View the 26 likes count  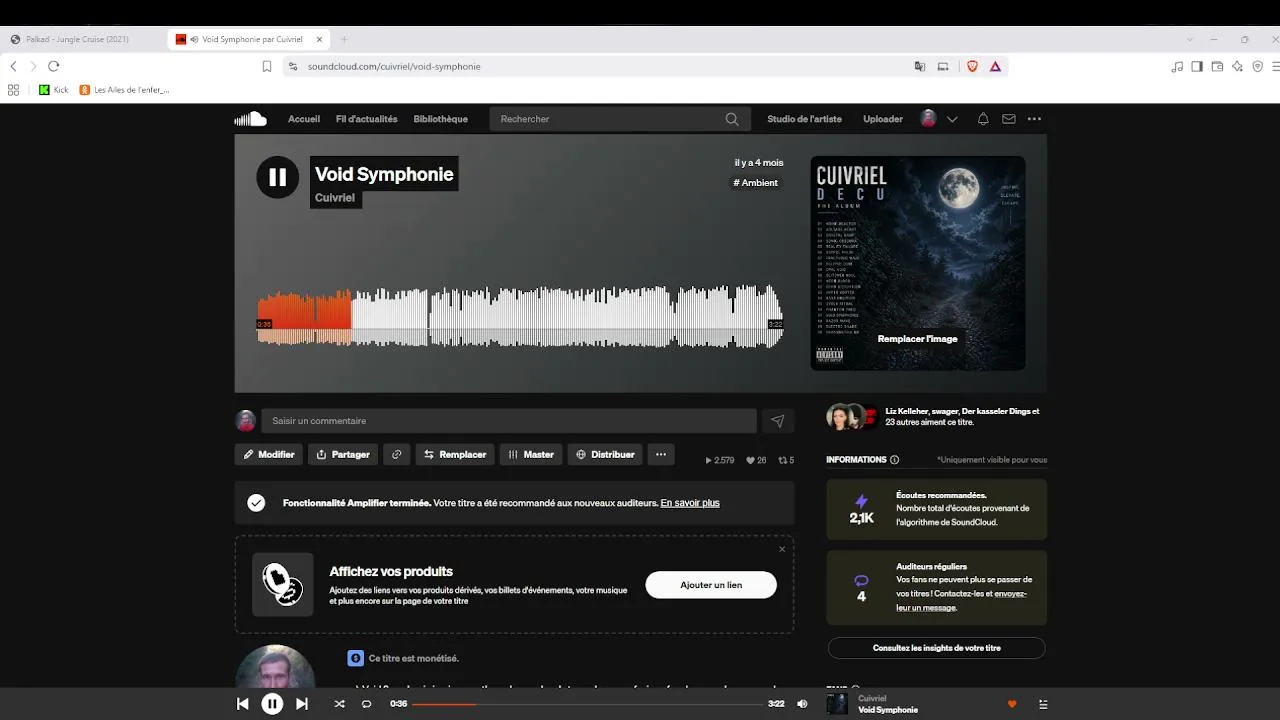(x=756, y=460)
